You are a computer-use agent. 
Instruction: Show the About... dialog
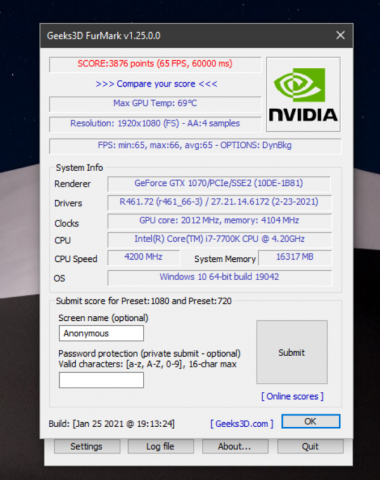[x=235, y=446]
